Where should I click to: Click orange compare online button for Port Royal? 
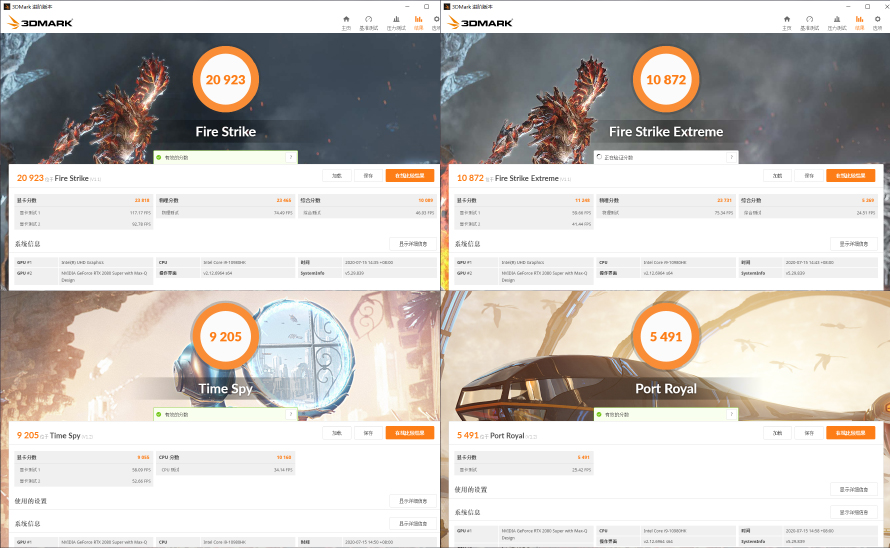click(850, 433)
